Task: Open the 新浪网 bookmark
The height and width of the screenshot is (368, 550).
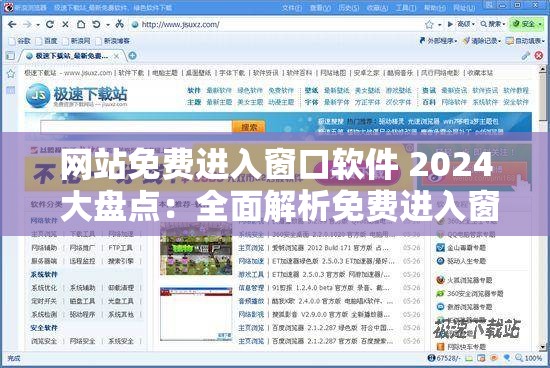Action: tap(76, 41)
